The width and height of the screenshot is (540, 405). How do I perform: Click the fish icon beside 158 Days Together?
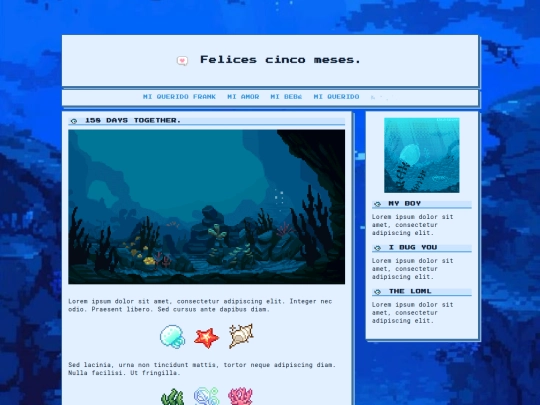click(x=74, y=121)
